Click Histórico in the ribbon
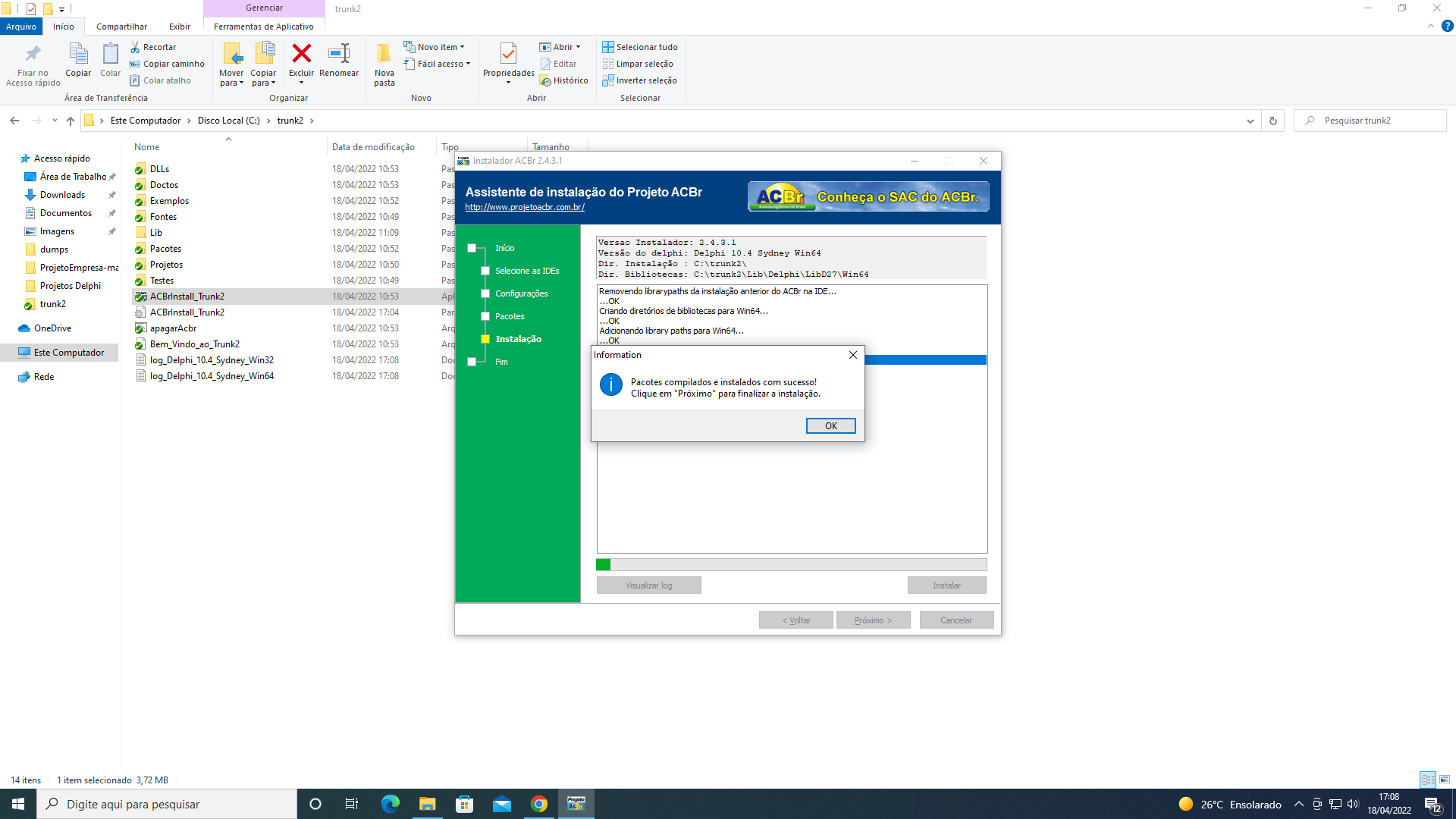Viewport: 1456px width, 819px height. tap(564, 80)
